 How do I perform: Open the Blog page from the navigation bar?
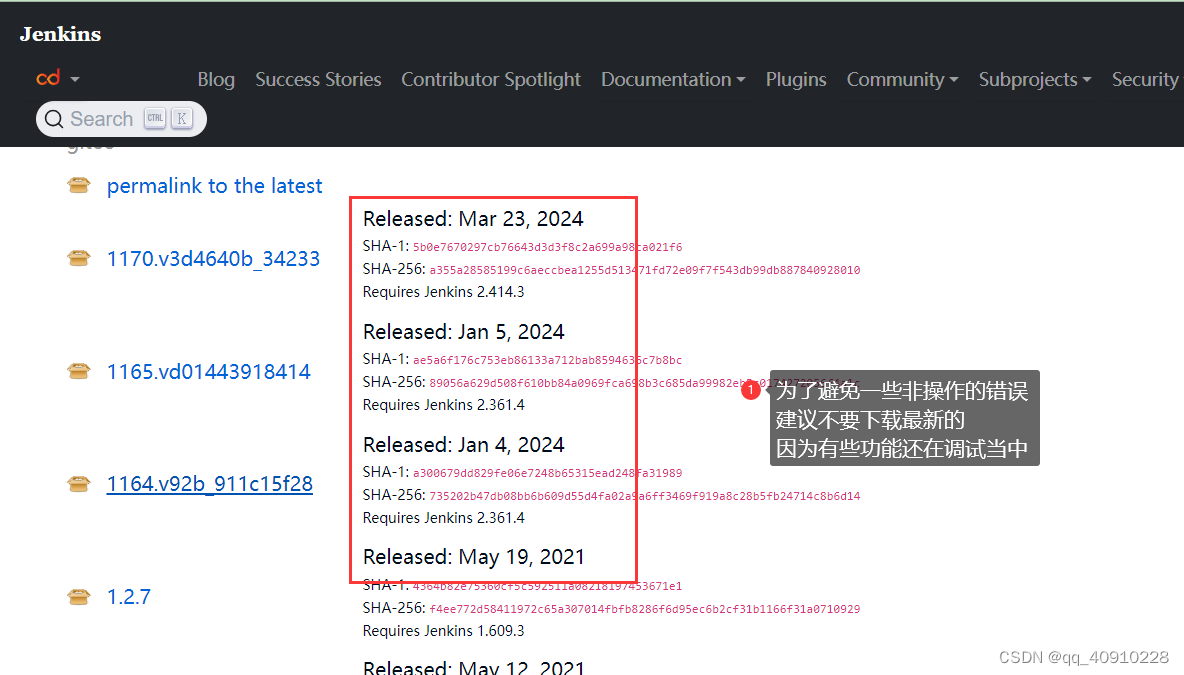point(216,79)
